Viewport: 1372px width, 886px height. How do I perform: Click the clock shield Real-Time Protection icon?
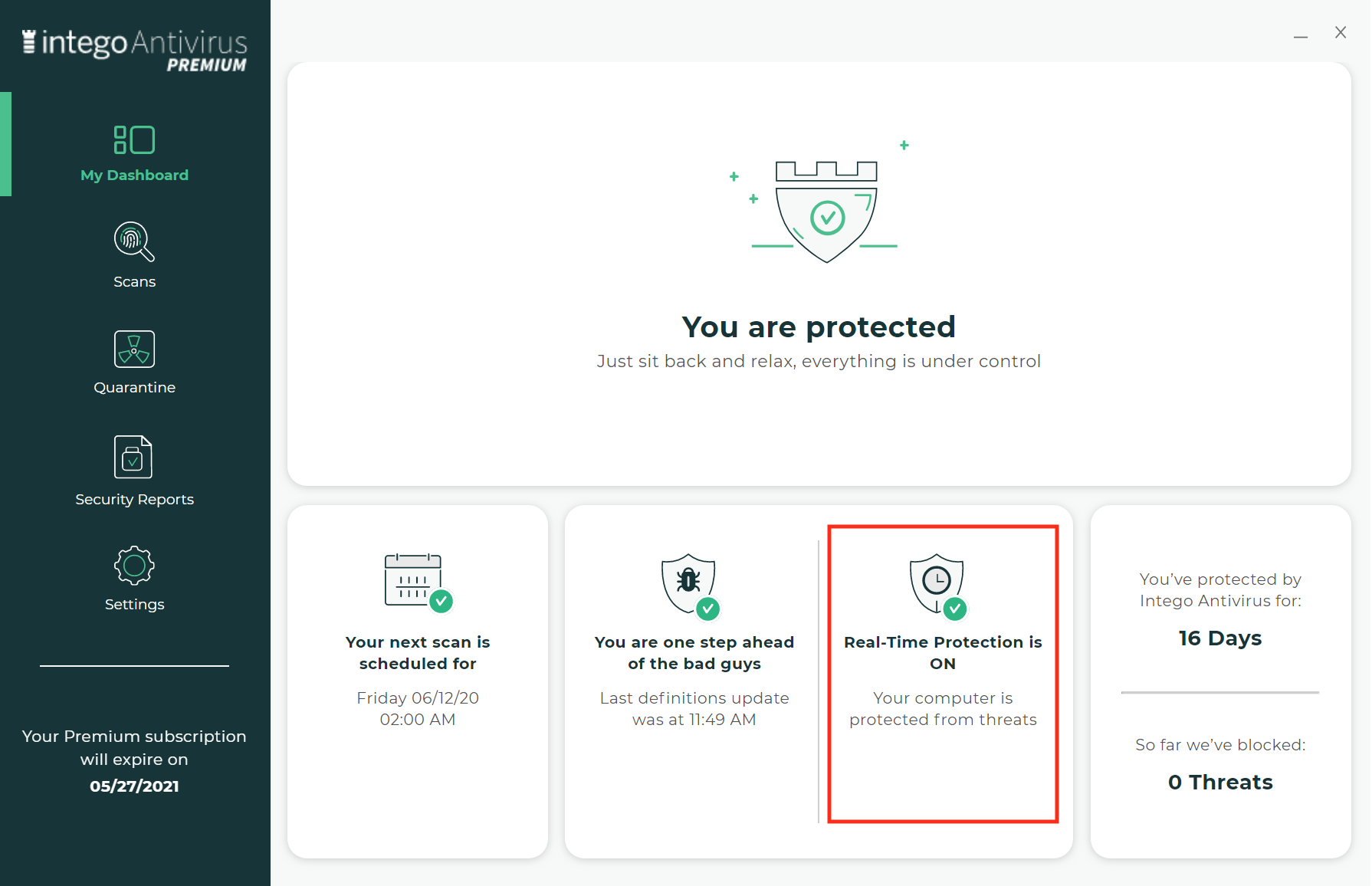tap(938, 586)
